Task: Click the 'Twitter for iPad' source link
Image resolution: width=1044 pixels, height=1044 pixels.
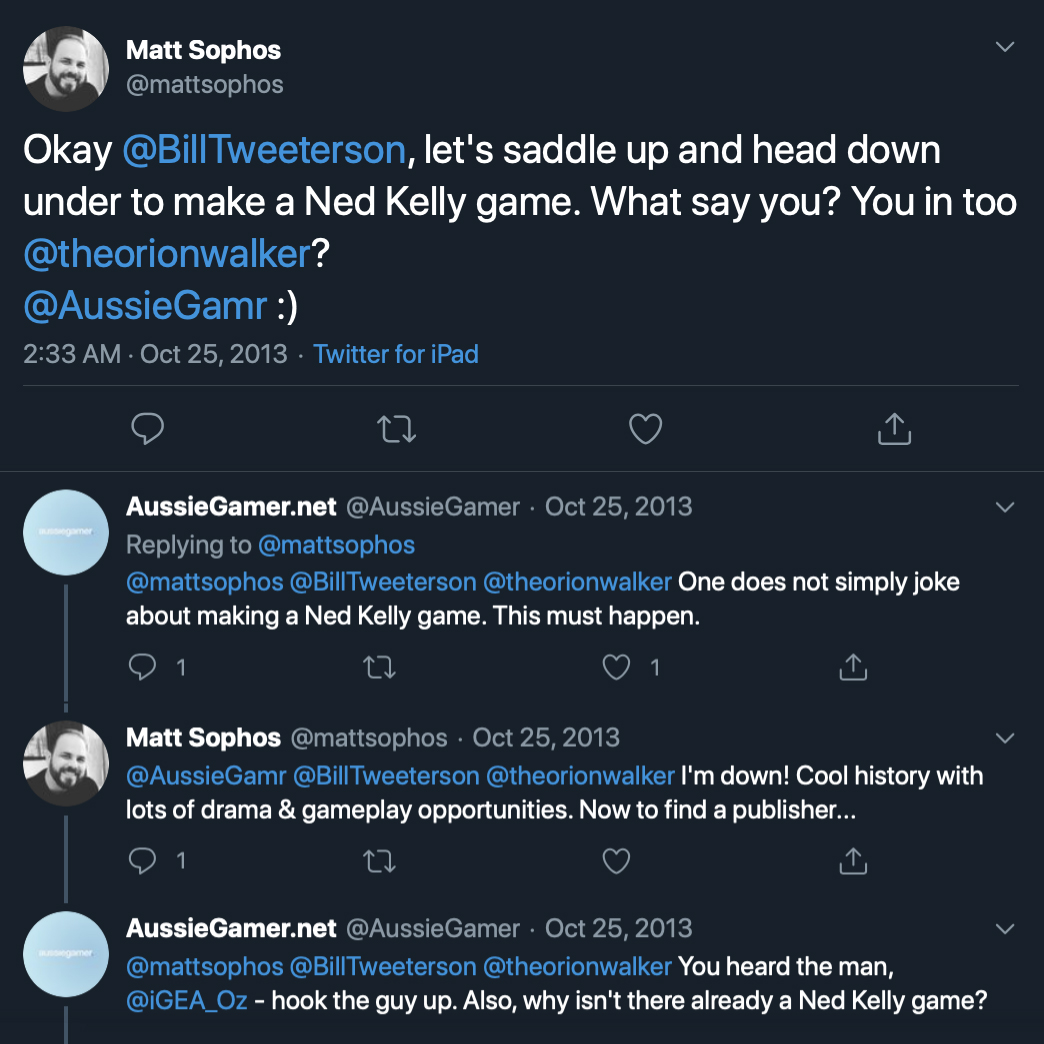Action: click(396, 354)
